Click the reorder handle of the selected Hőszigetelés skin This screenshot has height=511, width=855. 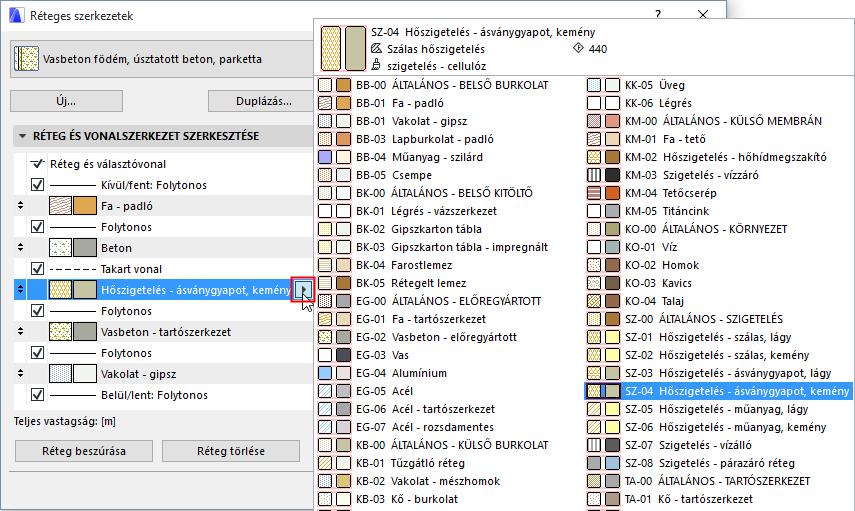click(20, 290)
